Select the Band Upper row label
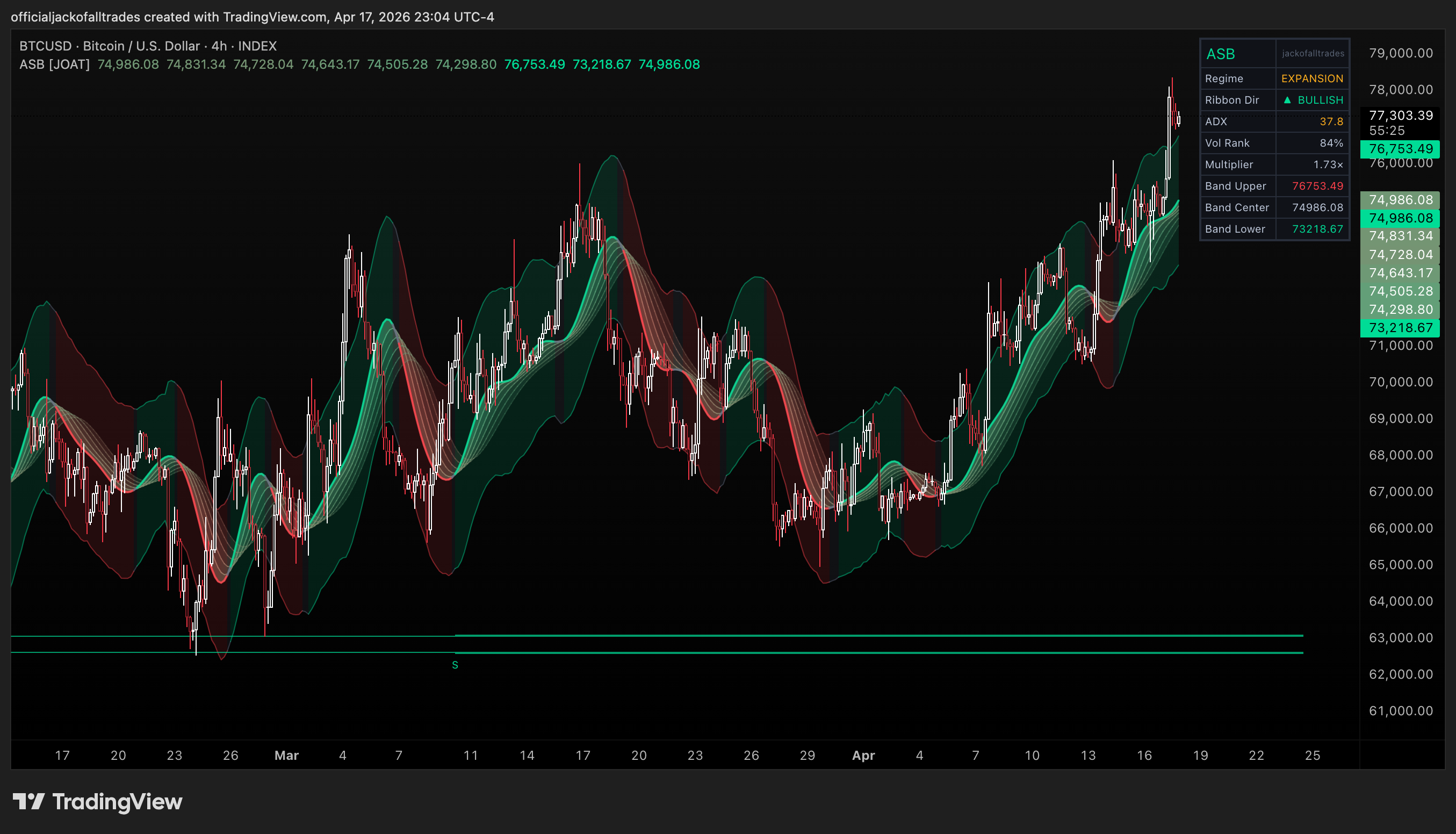 pos(1236,185)
